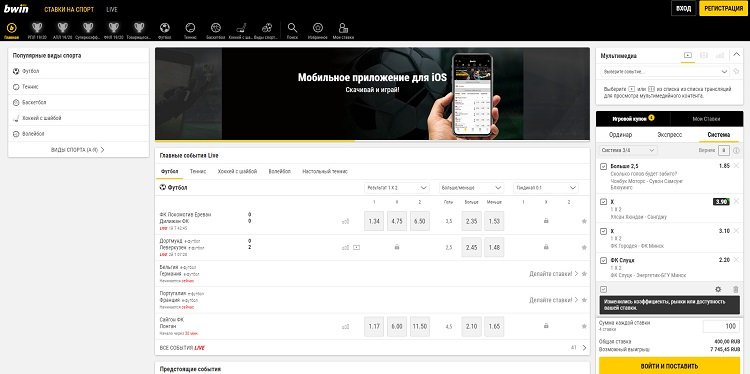Screen dimensions: 750x374
Task: Favorite the Бельгия - Германия match
Action: coord(584,274)
